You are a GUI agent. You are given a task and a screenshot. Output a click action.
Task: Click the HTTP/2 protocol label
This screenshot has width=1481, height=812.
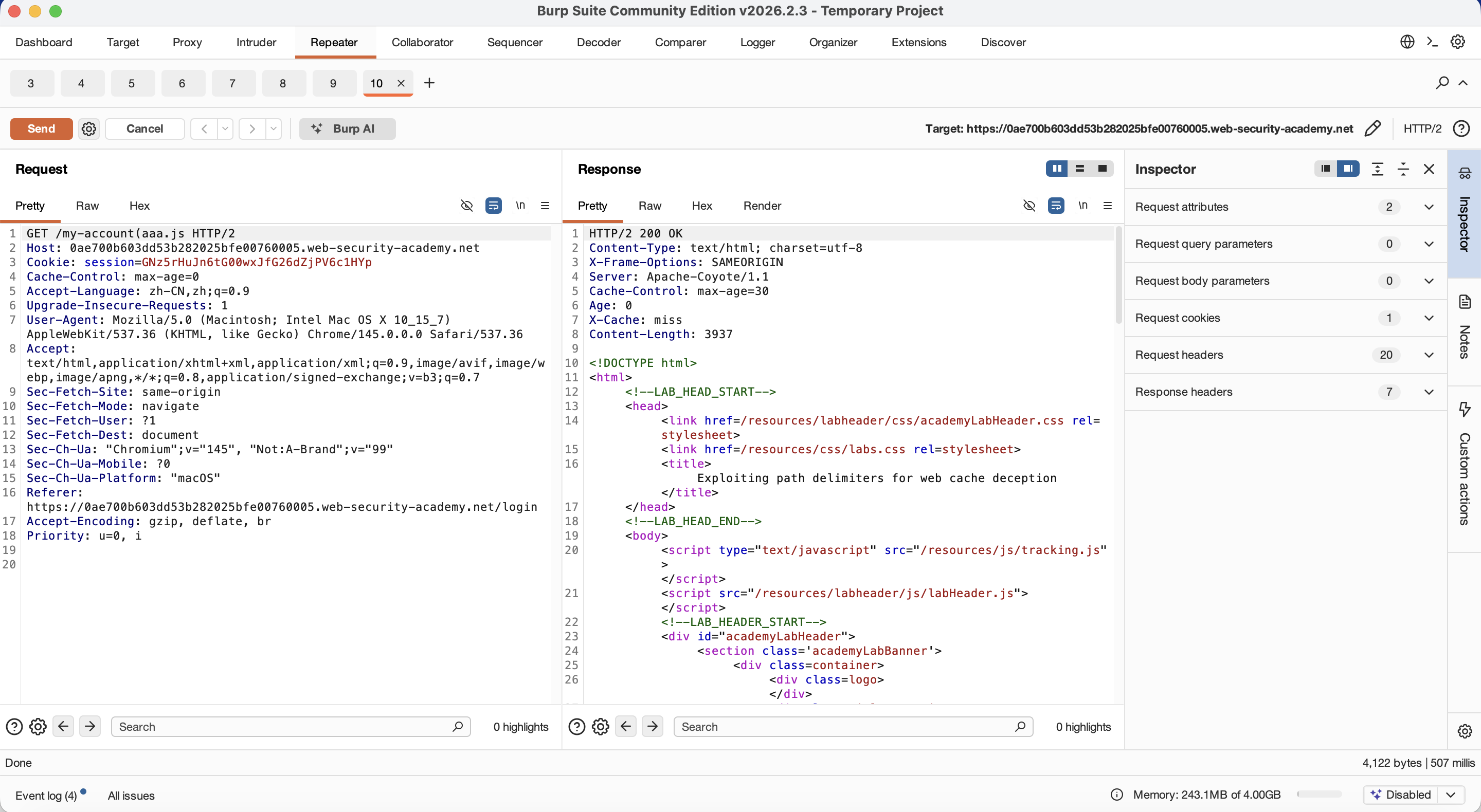click(x=1422, y=128)
